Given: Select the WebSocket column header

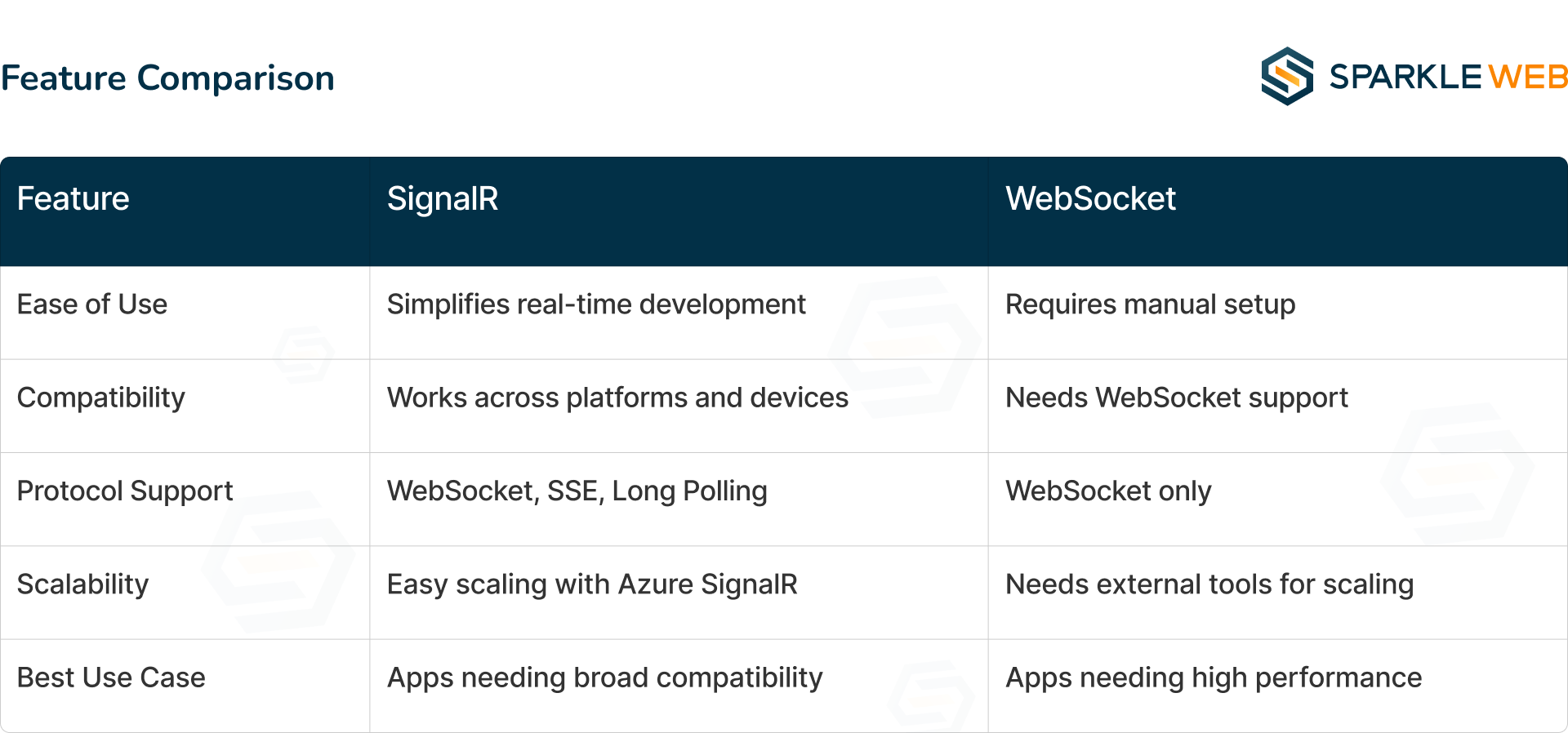Looking at the screenshot, I should tap(1090, 199).
